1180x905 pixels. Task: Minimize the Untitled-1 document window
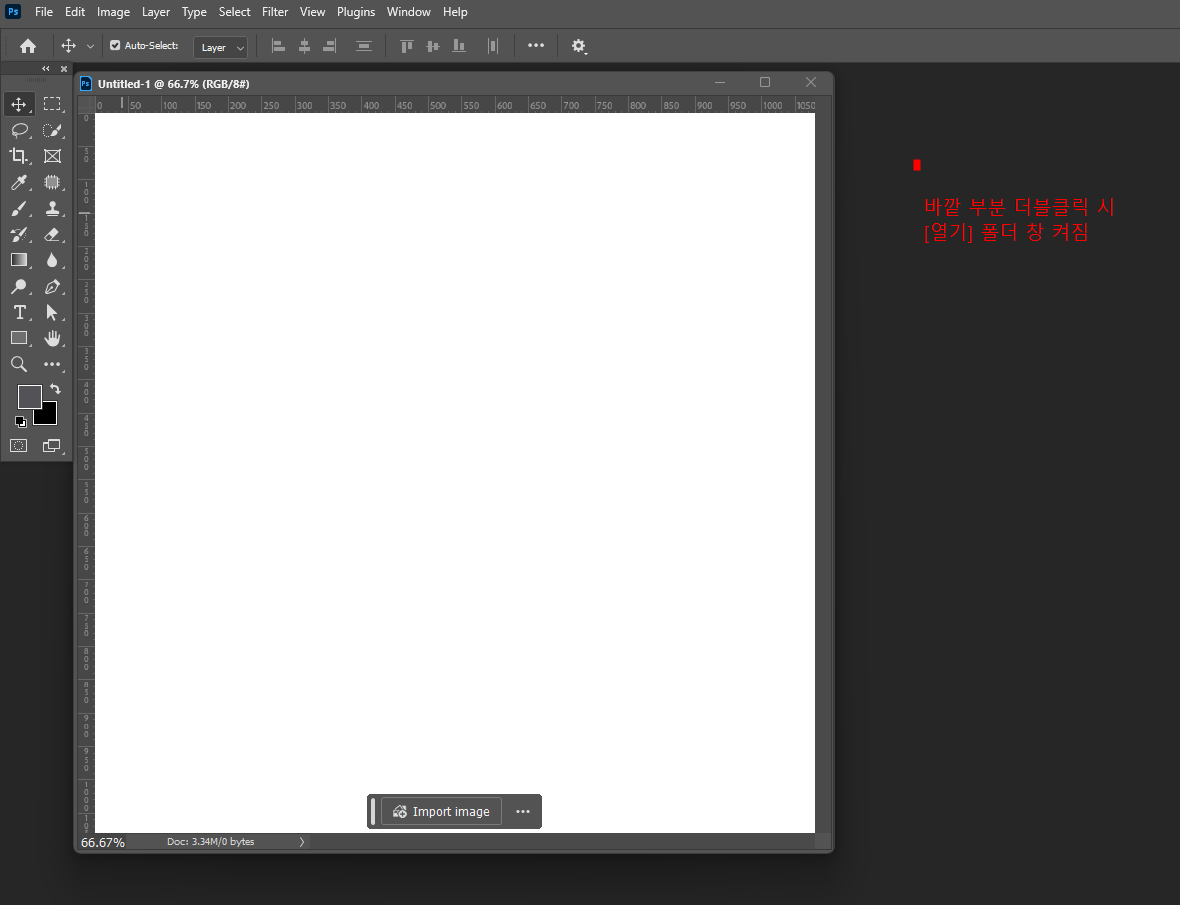click(x=720, y=82)
